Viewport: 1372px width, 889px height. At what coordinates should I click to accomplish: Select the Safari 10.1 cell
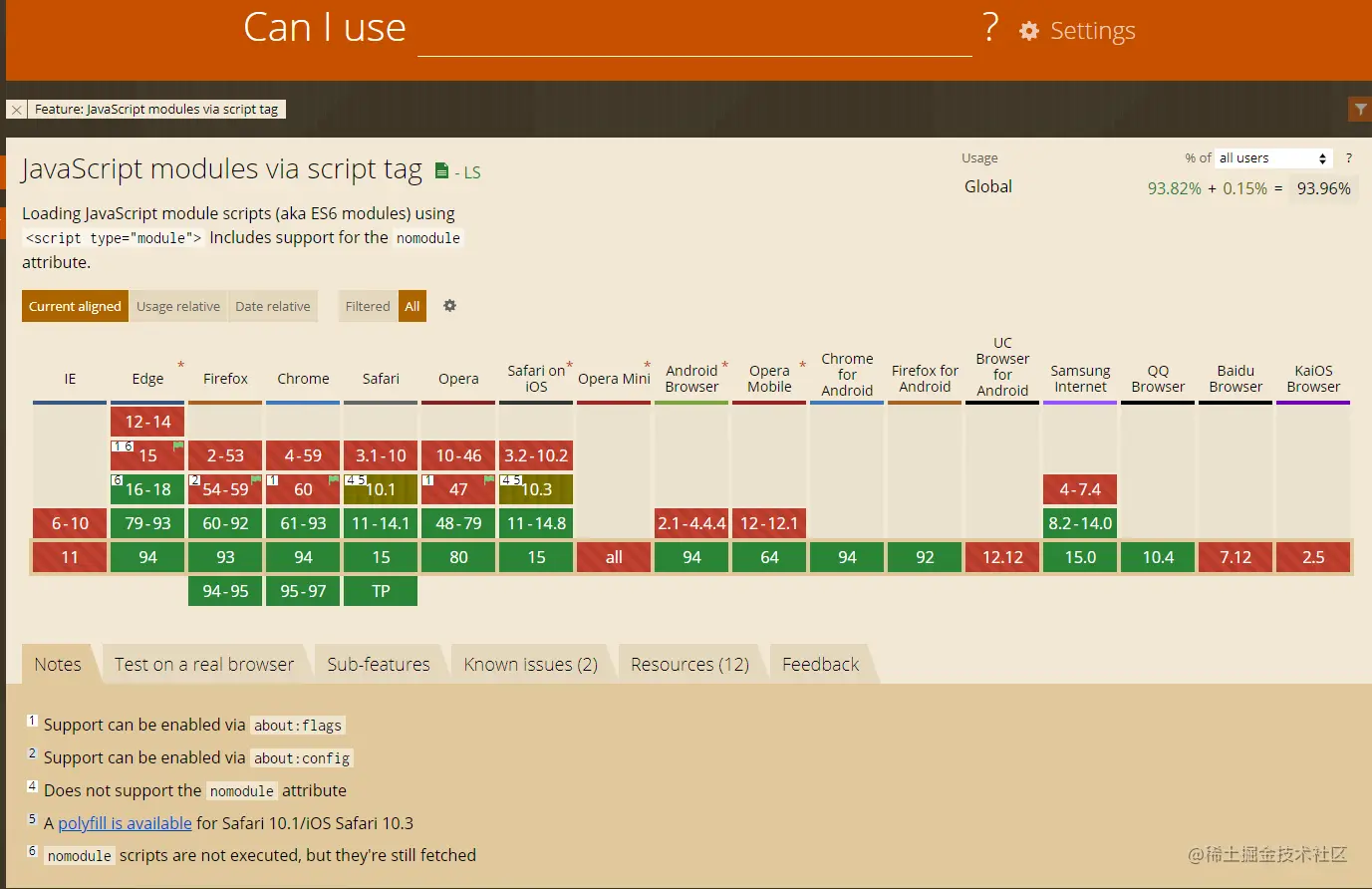[x=381, y=489]
